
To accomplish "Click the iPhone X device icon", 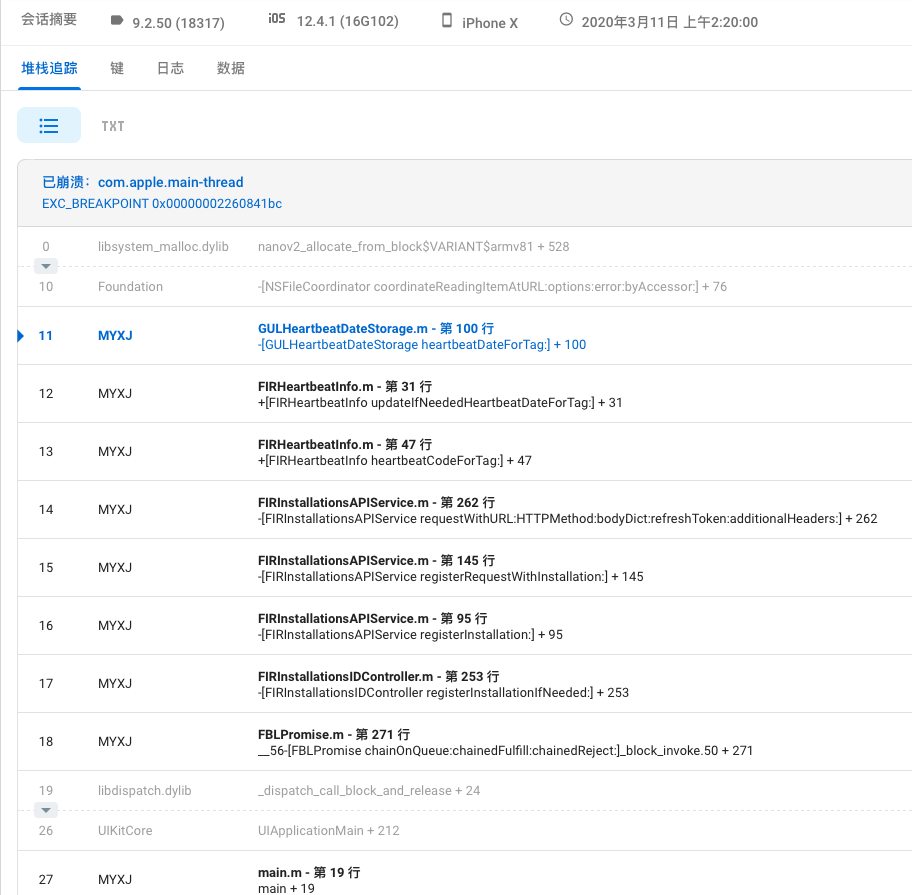I will (447, 21).
